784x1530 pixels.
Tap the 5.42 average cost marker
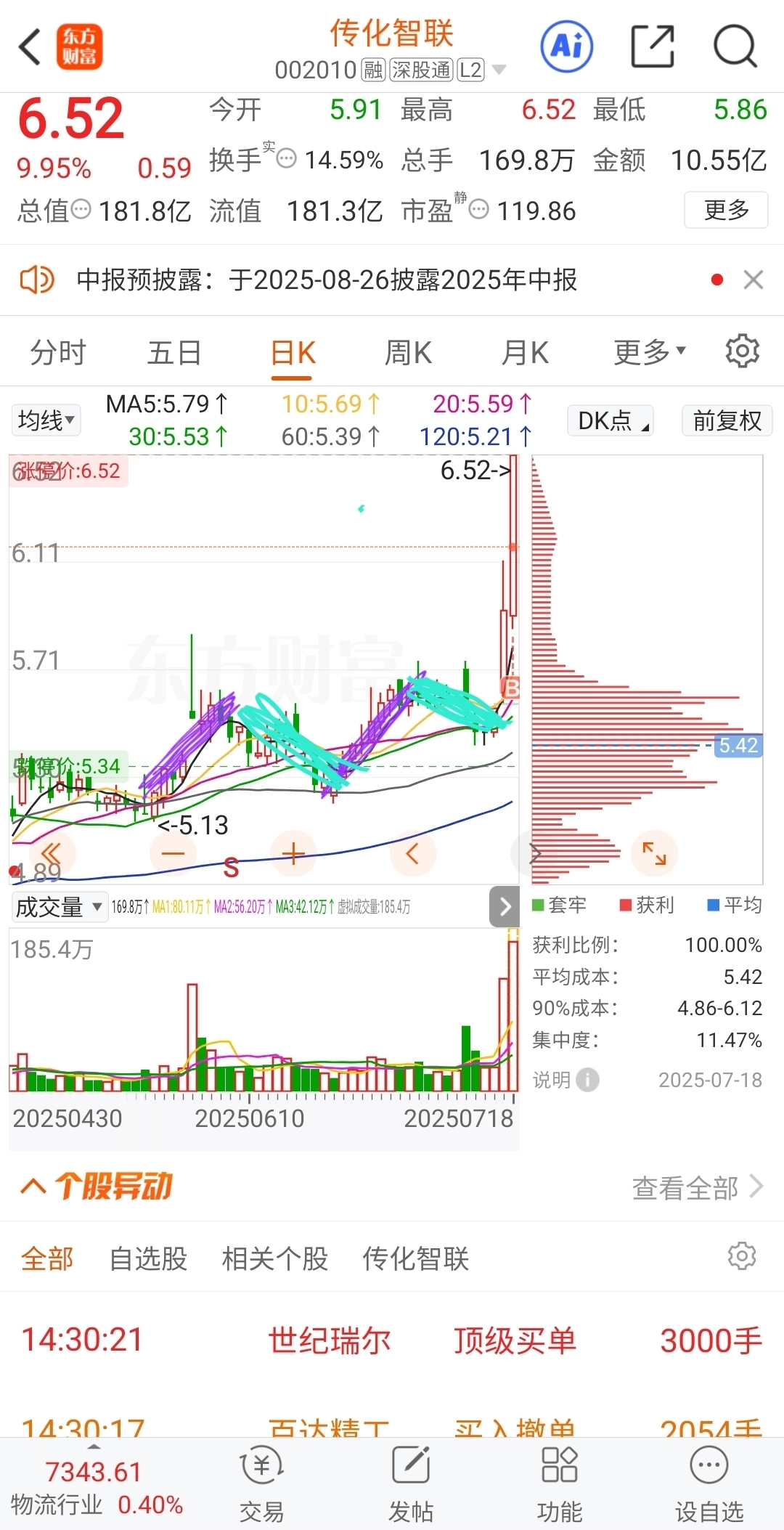[738, 746]
